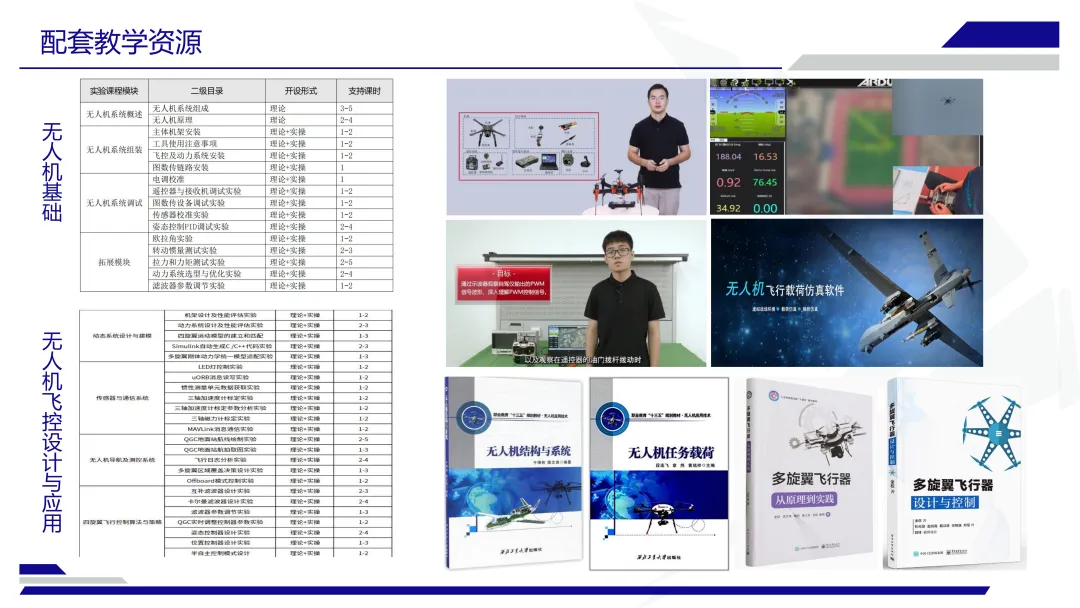Click the '76.45' readout in ground station image

(765, 182)
